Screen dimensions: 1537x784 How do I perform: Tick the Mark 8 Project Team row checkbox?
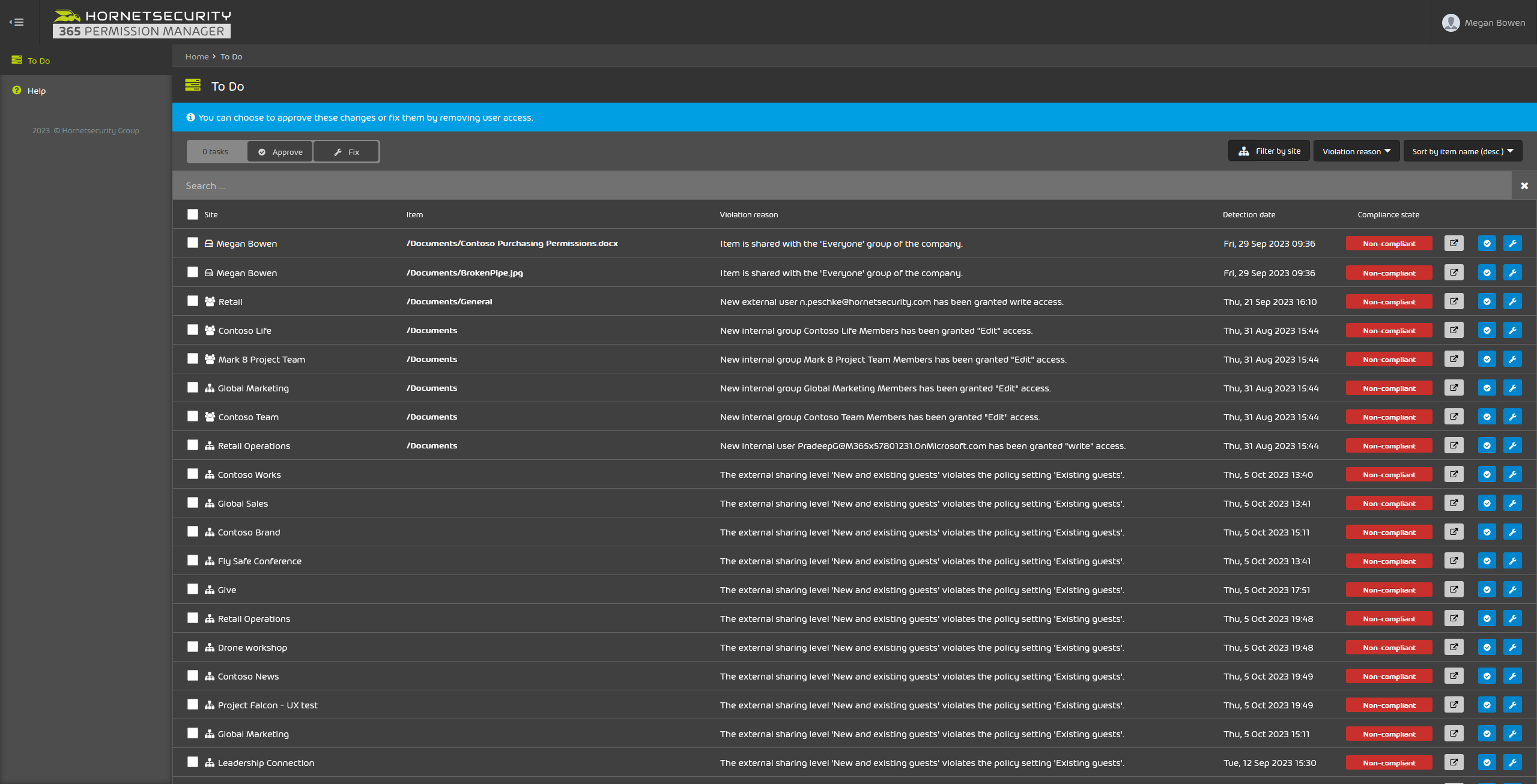(192, 358)
